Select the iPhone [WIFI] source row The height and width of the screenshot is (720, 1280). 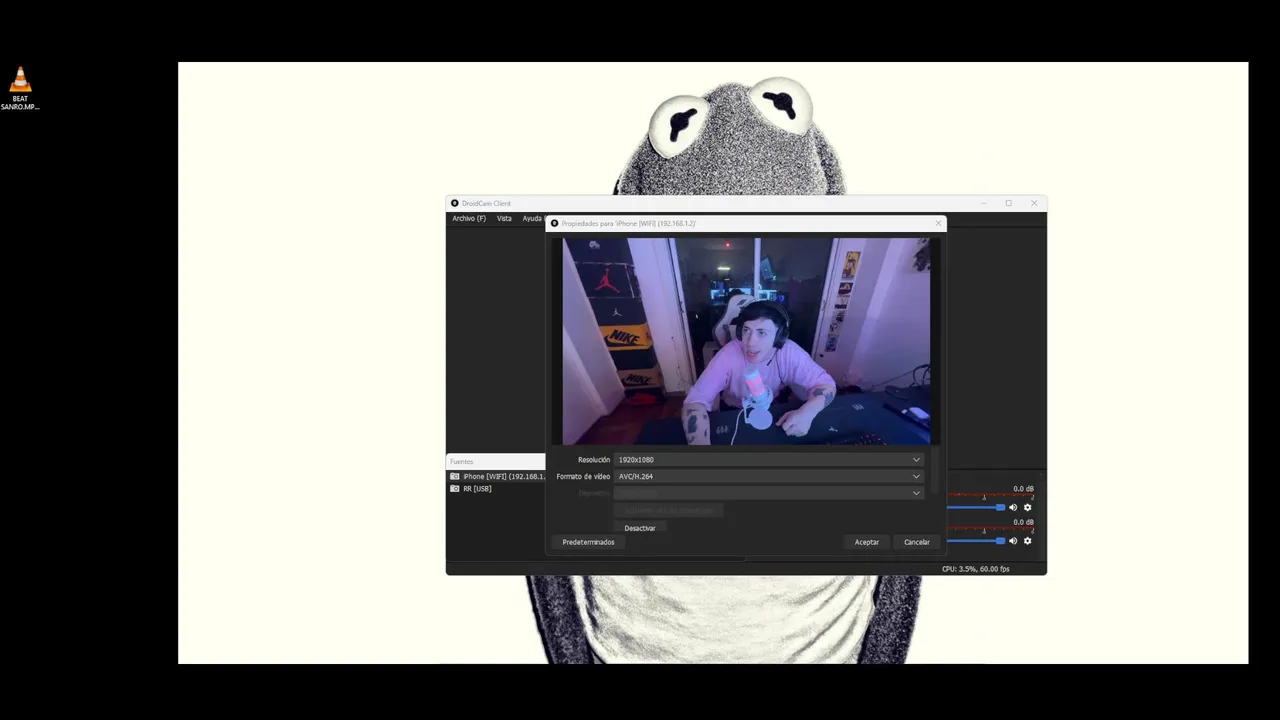click(496, 477)
